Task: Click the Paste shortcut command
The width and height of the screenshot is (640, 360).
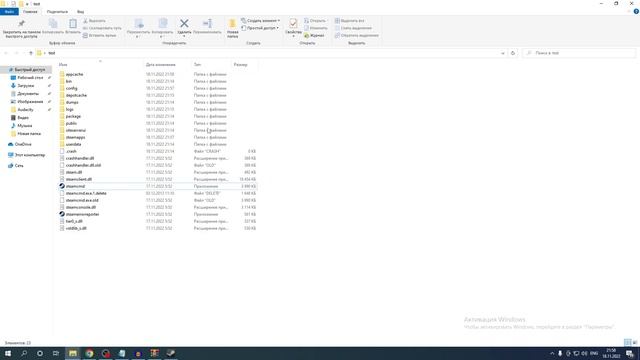Action: click(x=100, y=36)
